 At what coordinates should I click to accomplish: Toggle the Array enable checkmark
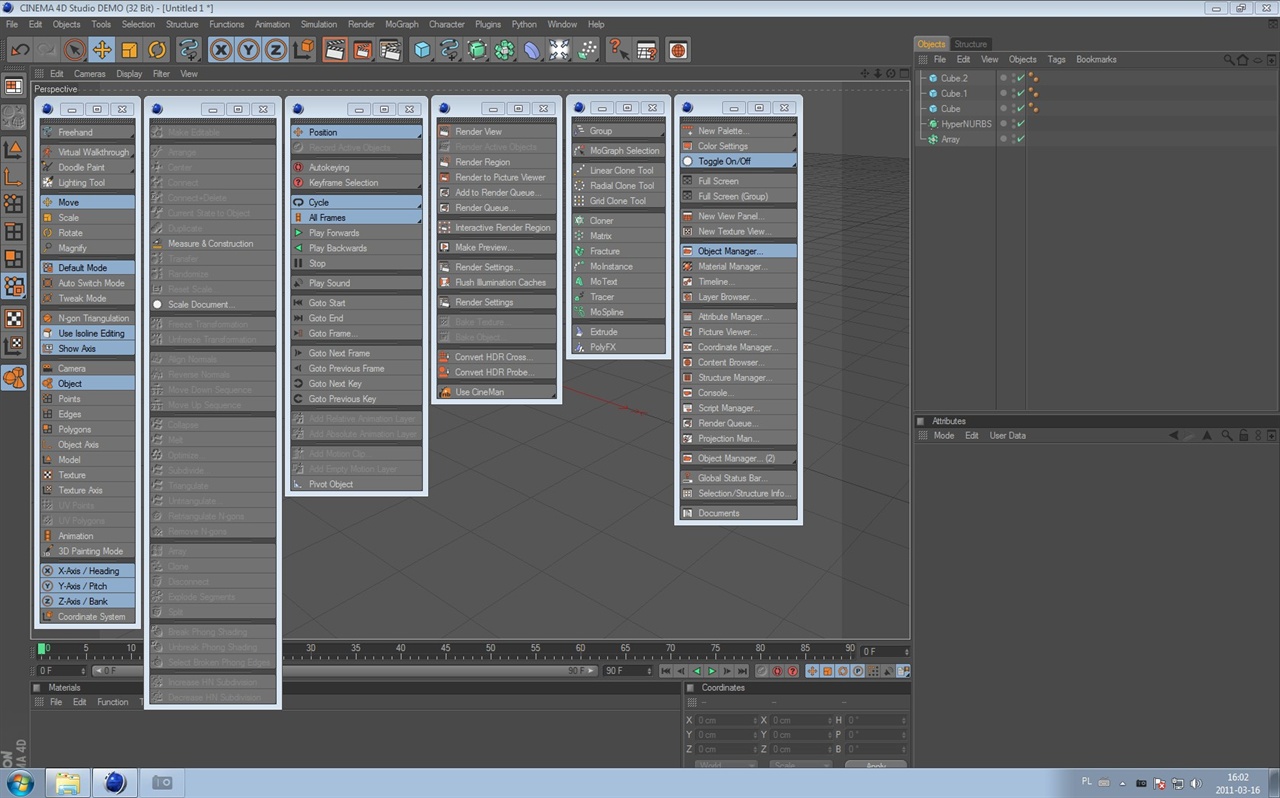click(x=1021, y=139)
